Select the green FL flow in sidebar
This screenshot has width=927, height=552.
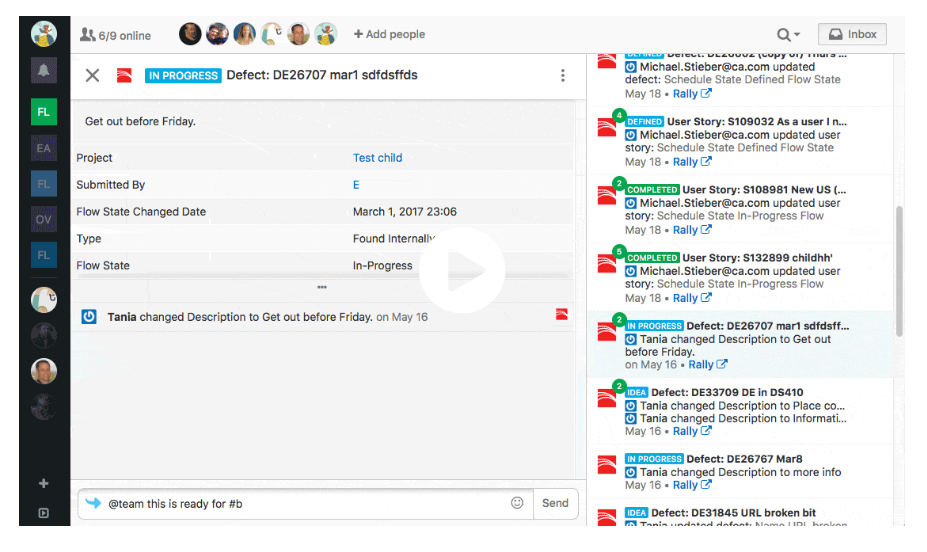[x=44, y=112]
